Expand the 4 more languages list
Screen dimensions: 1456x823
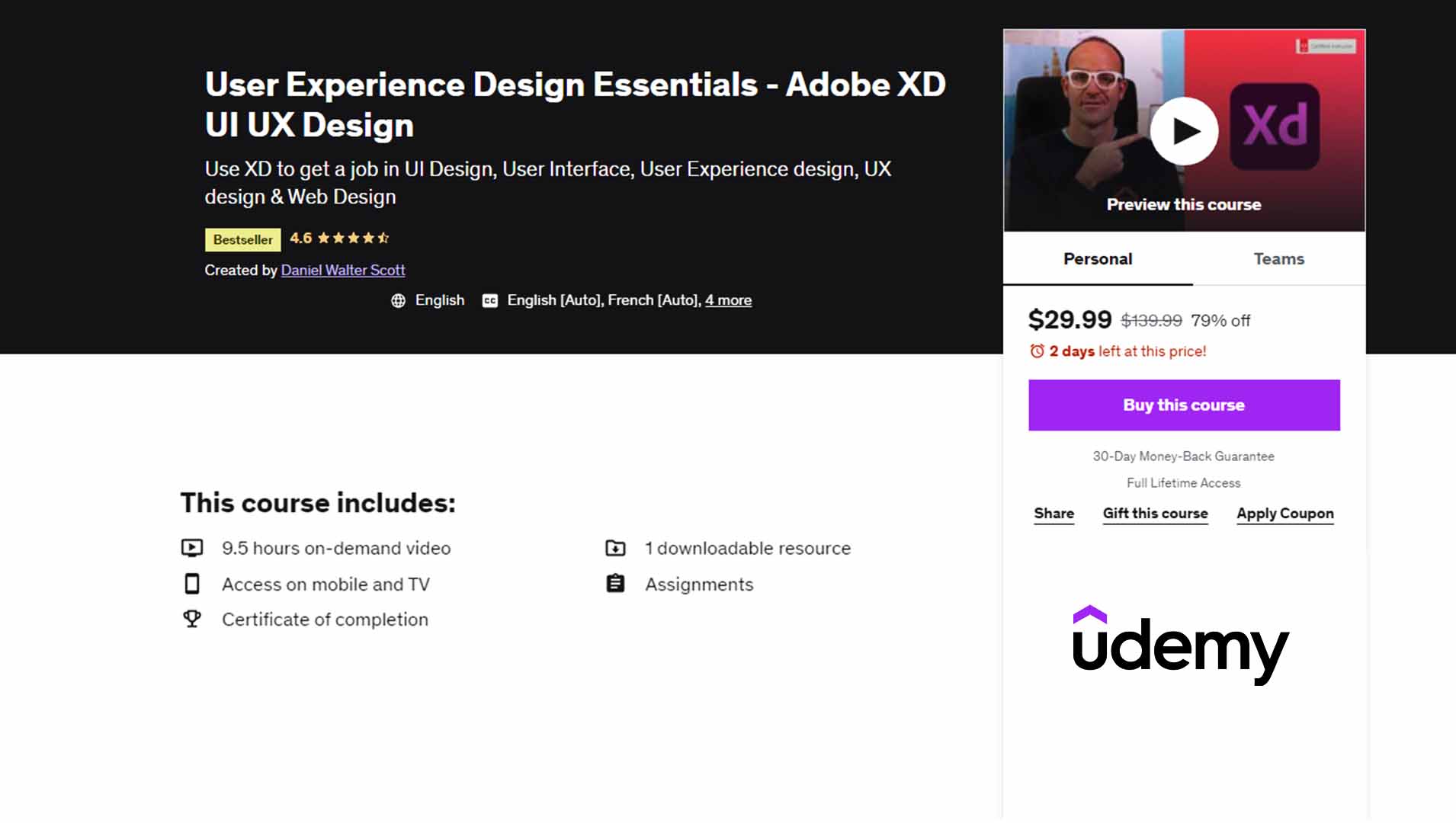tap(728, 300)
